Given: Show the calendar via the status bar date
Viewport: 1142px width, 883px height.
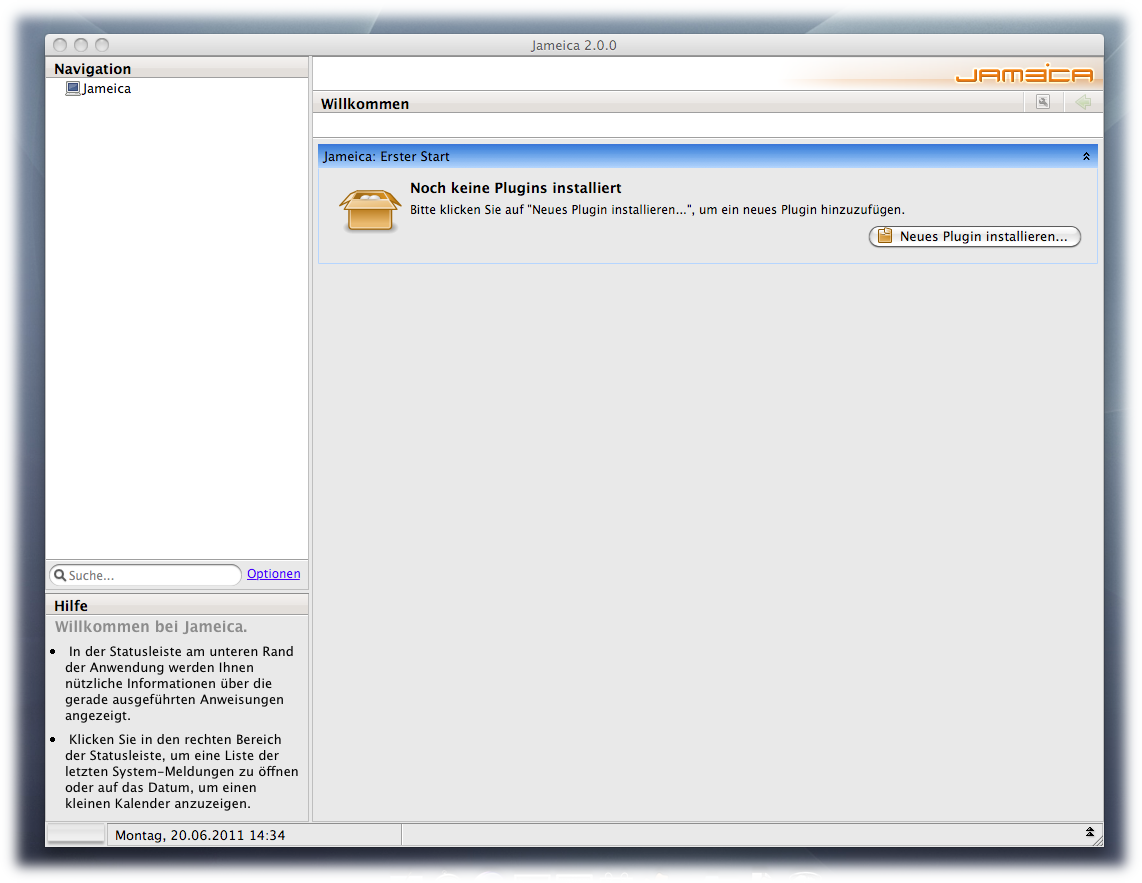Looking at the screenshot, I should point(200,835).
